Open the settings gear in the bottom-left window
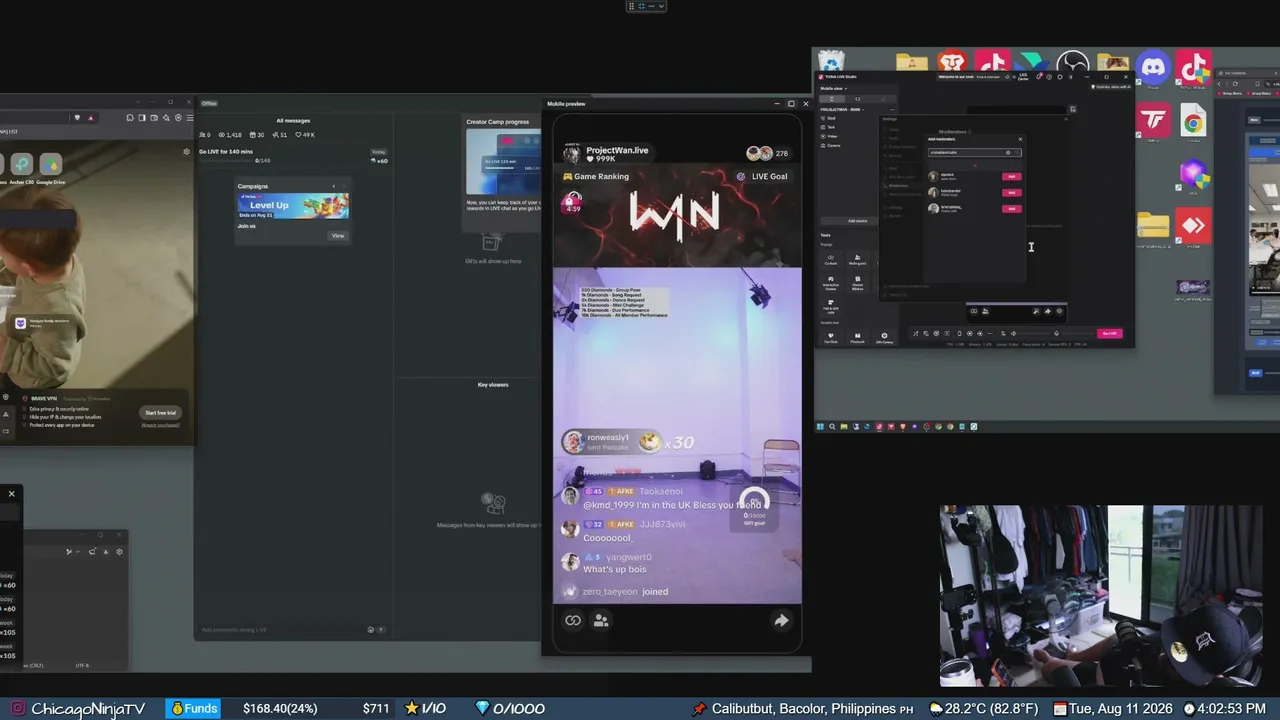 (x=119, y=552)
